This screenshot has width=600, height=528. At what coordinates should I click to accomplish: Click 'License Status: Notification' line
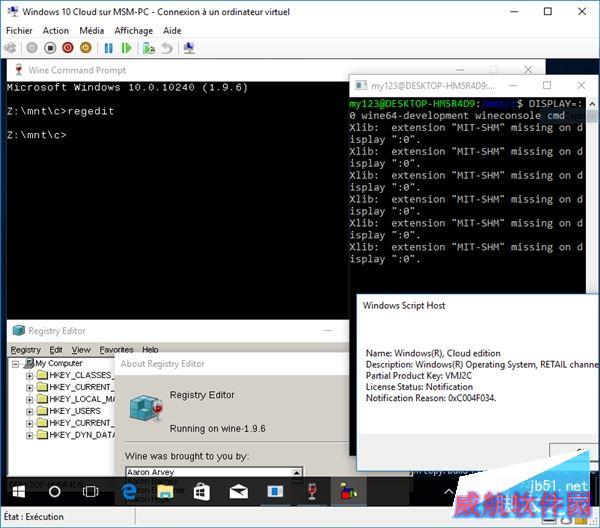419,386
